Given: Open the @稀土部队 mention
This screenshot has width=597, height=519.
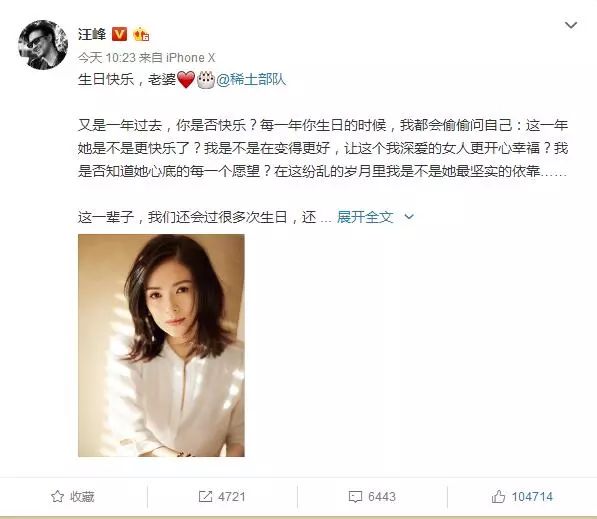Looking at the screenshot, I should click(251, 80).
